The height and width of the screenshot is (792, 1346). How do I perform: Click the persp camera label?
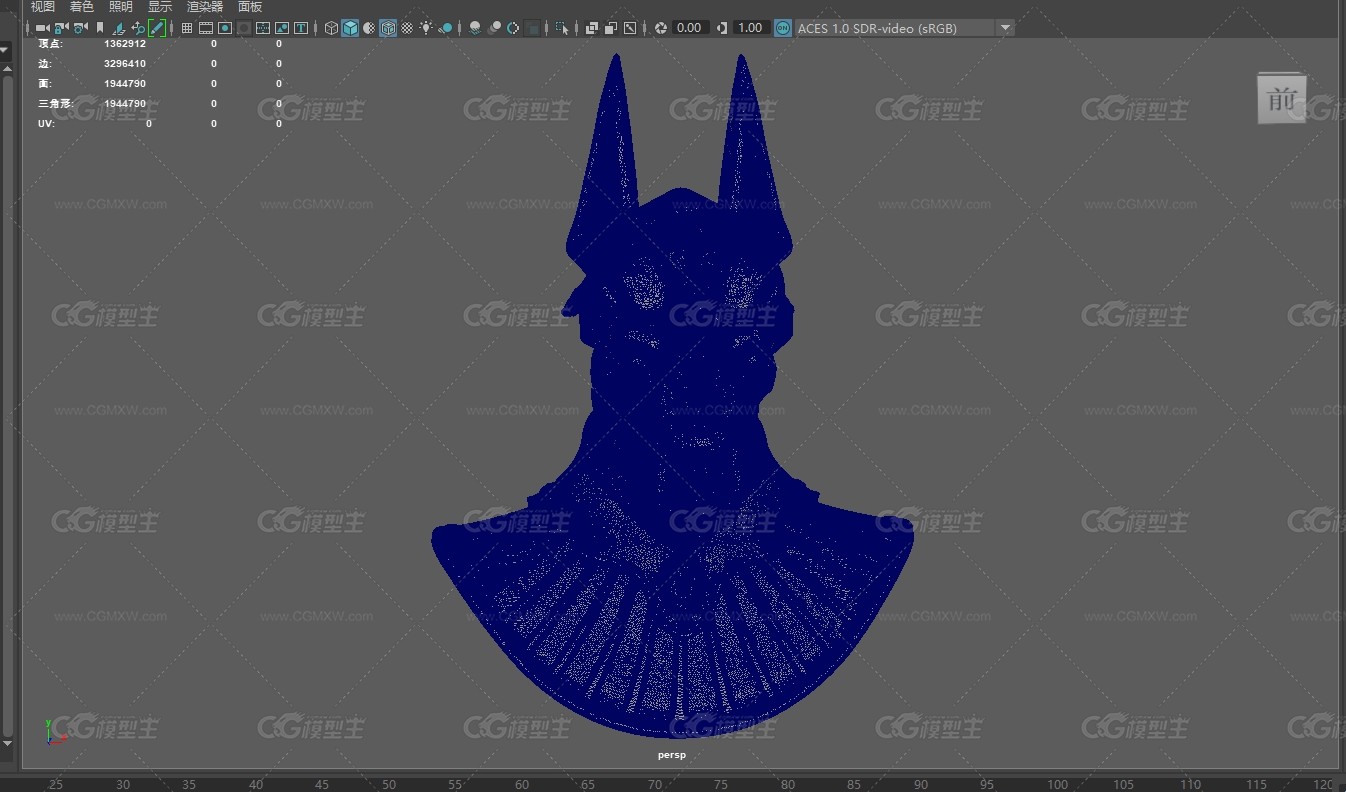672,756
